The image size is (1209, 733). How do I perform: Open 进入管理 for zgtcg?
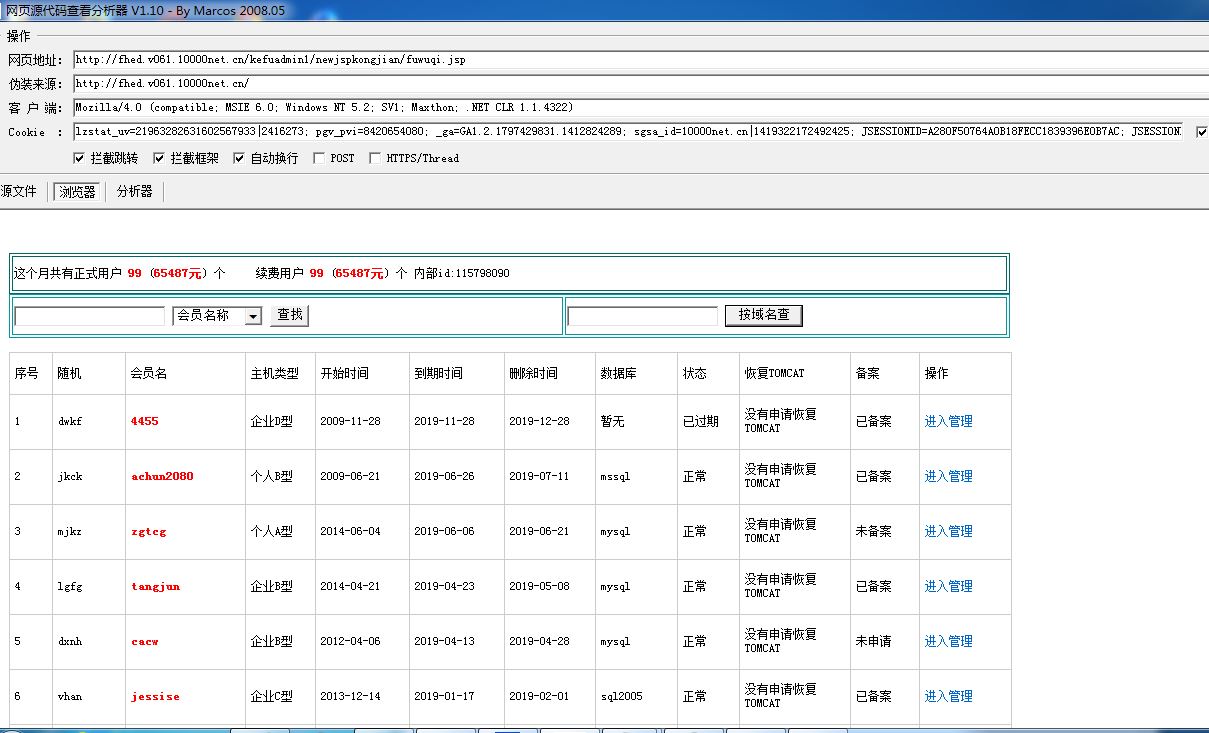pos(948,531)
